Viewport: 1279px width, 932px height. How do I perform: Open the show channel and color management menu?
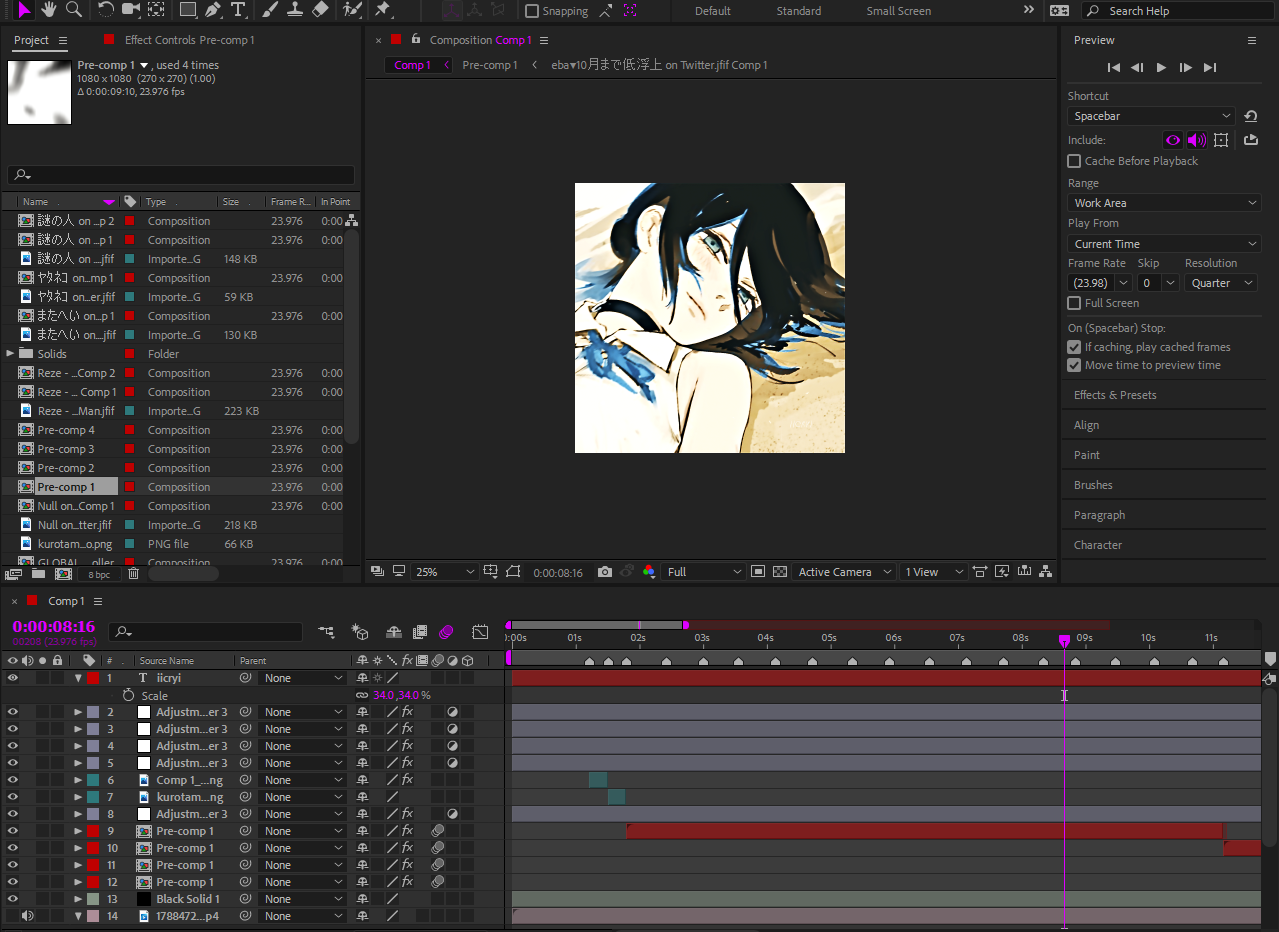(x=649, y=572)
